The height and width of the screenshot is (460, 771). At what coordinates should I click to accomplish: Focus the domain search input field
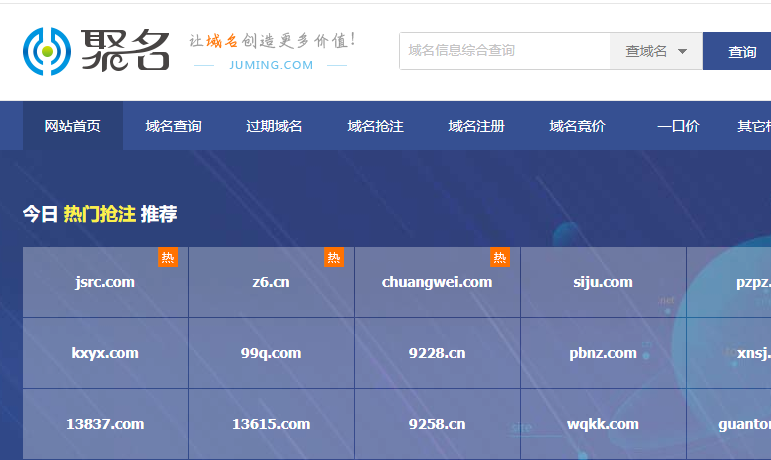[504, 51]
